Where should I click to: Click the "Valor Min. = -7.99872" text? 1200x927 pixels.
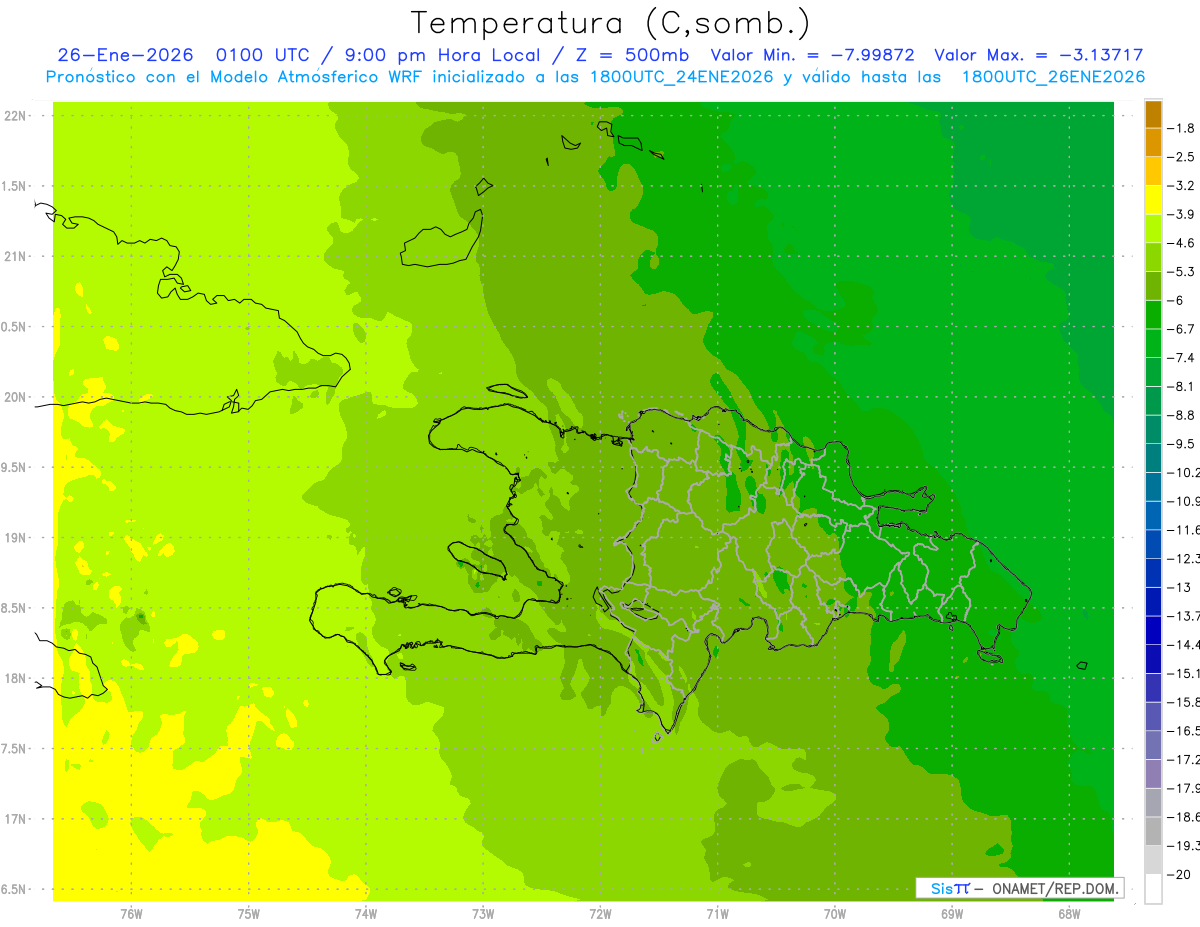coord(812,55)
